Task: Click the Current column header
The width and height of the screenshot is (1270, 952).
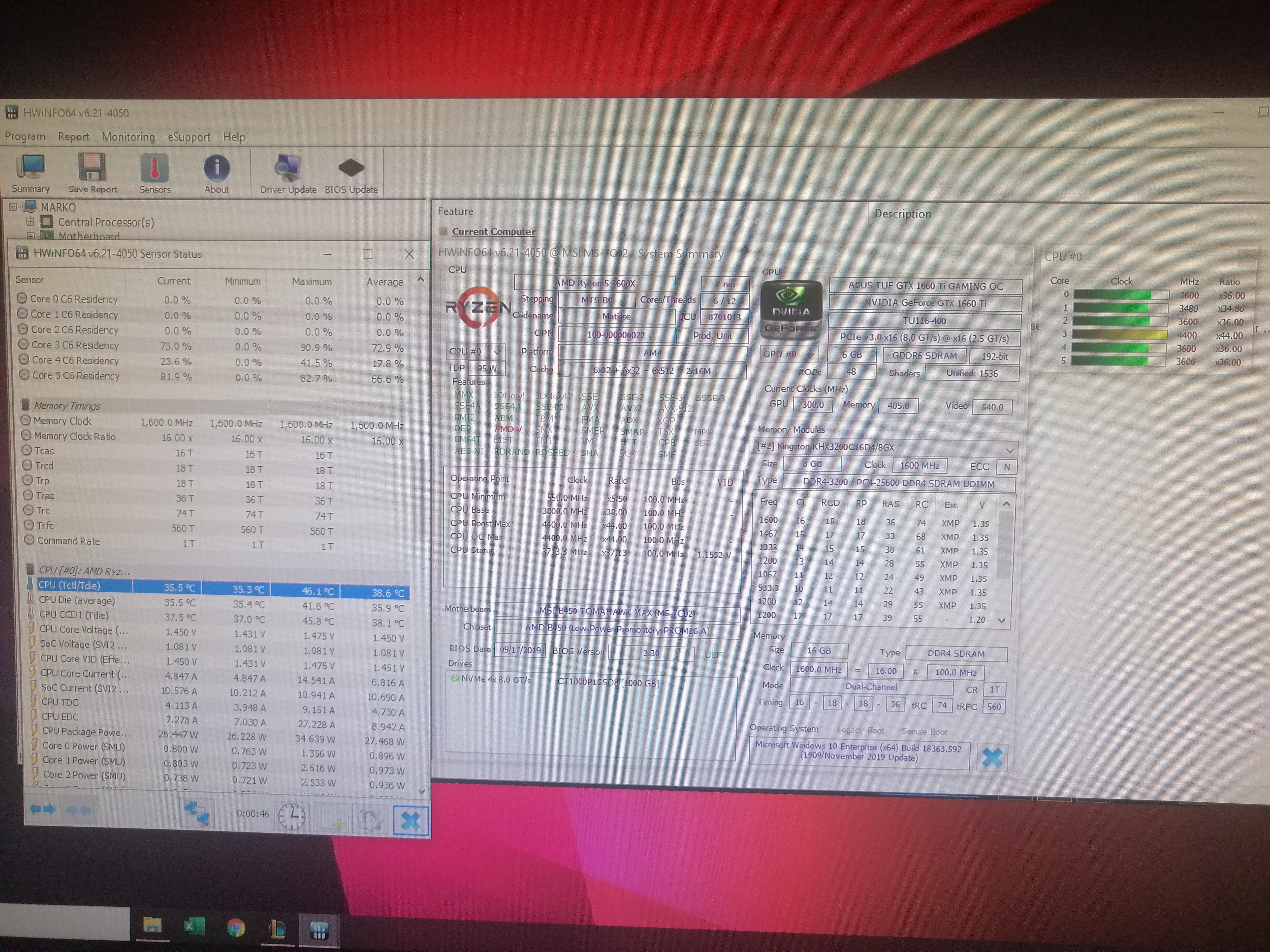Action: (173, 281)
